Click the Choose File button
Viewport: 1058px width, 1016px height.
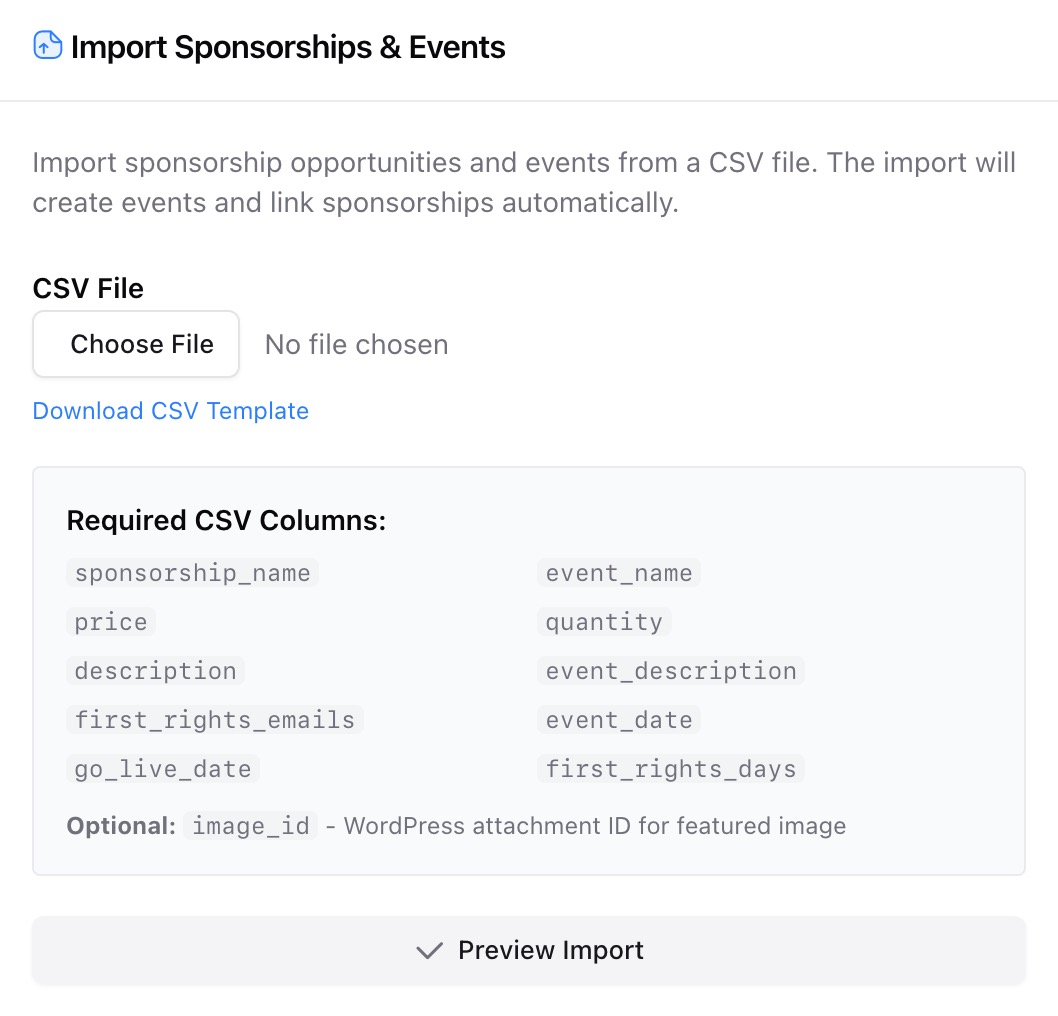(x=135, y=344)
